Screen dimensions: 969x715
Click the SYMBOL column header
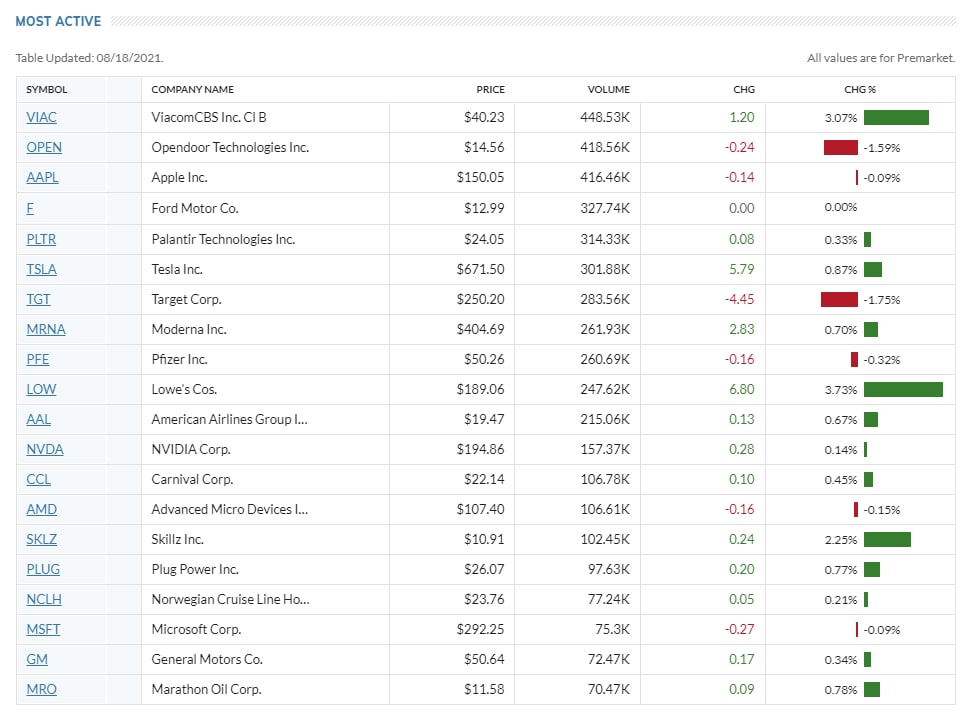(x=47, y=90)
